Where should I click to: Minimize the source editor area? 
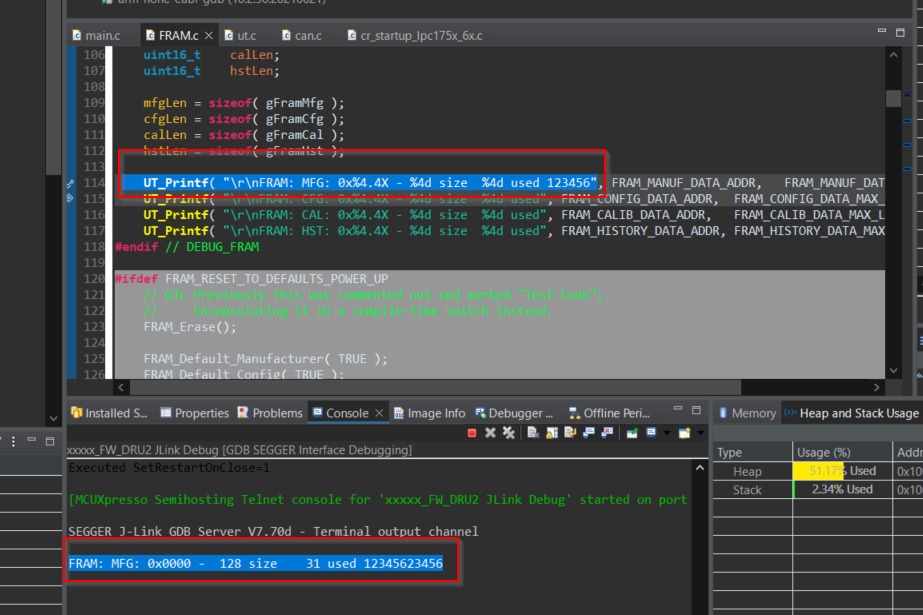click(x=882, y=31)
